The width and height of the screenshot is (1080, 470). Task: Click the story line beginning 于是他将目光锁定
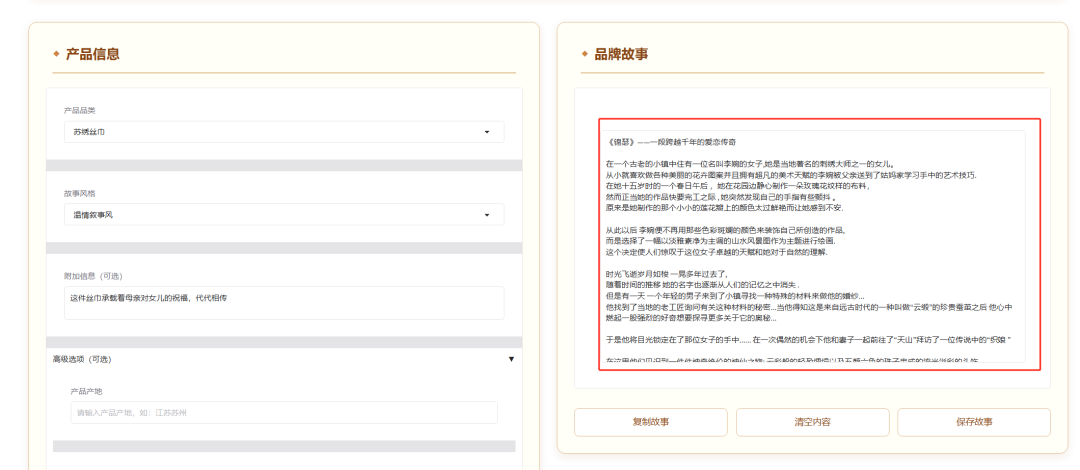coord(809,339)
